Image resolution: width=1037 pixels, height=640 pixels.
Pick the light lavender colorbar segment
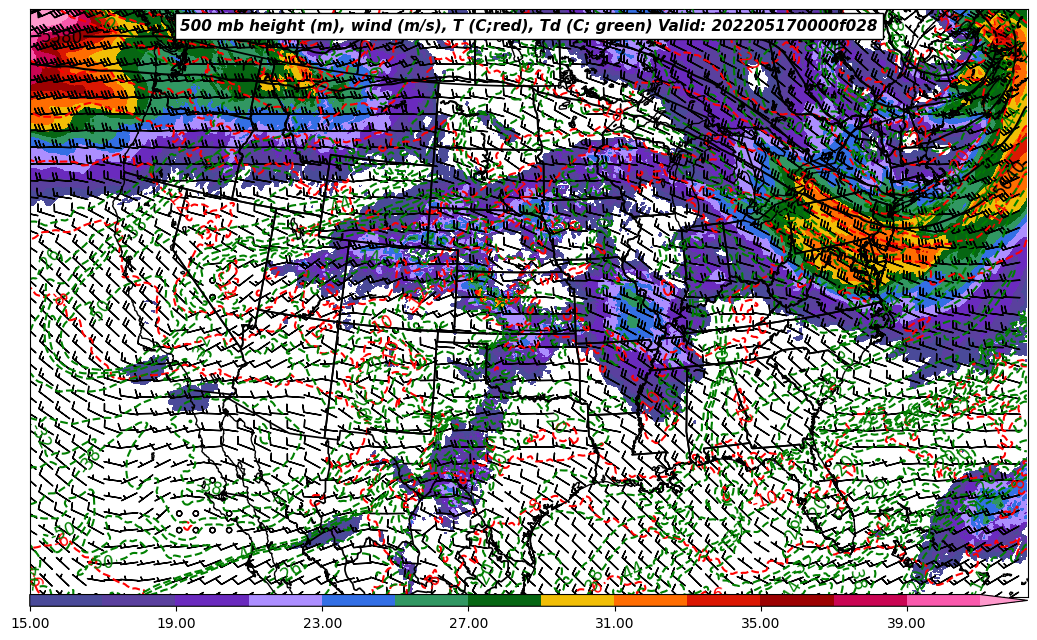285,600
